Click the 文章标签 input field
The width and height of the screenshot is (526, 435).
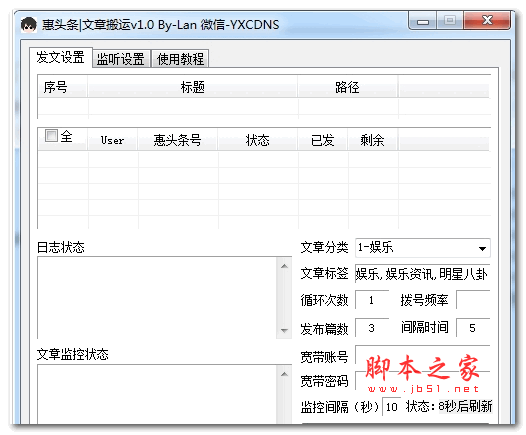tap(423, 274)
